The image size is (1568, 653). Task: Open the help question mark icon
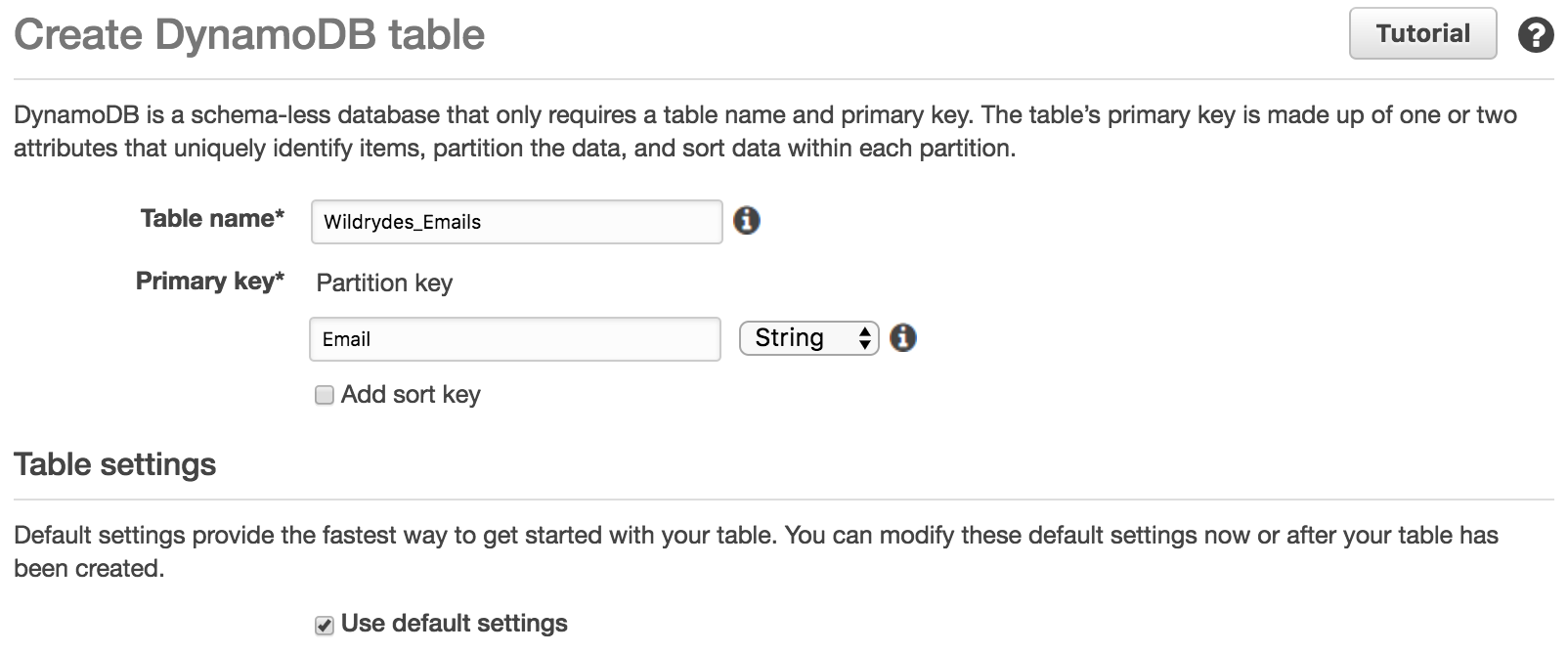pos(1536,35)
